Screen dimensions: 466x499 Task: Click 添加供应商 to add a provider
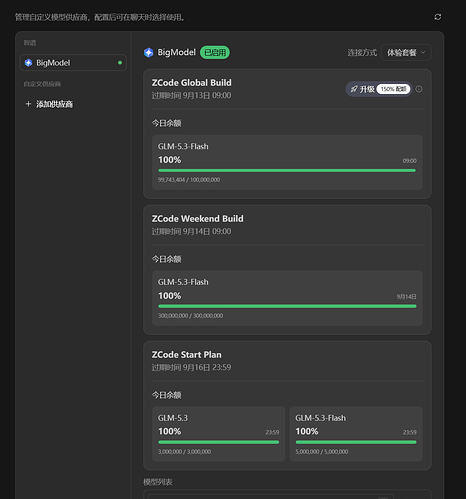(x=54, y=104)
